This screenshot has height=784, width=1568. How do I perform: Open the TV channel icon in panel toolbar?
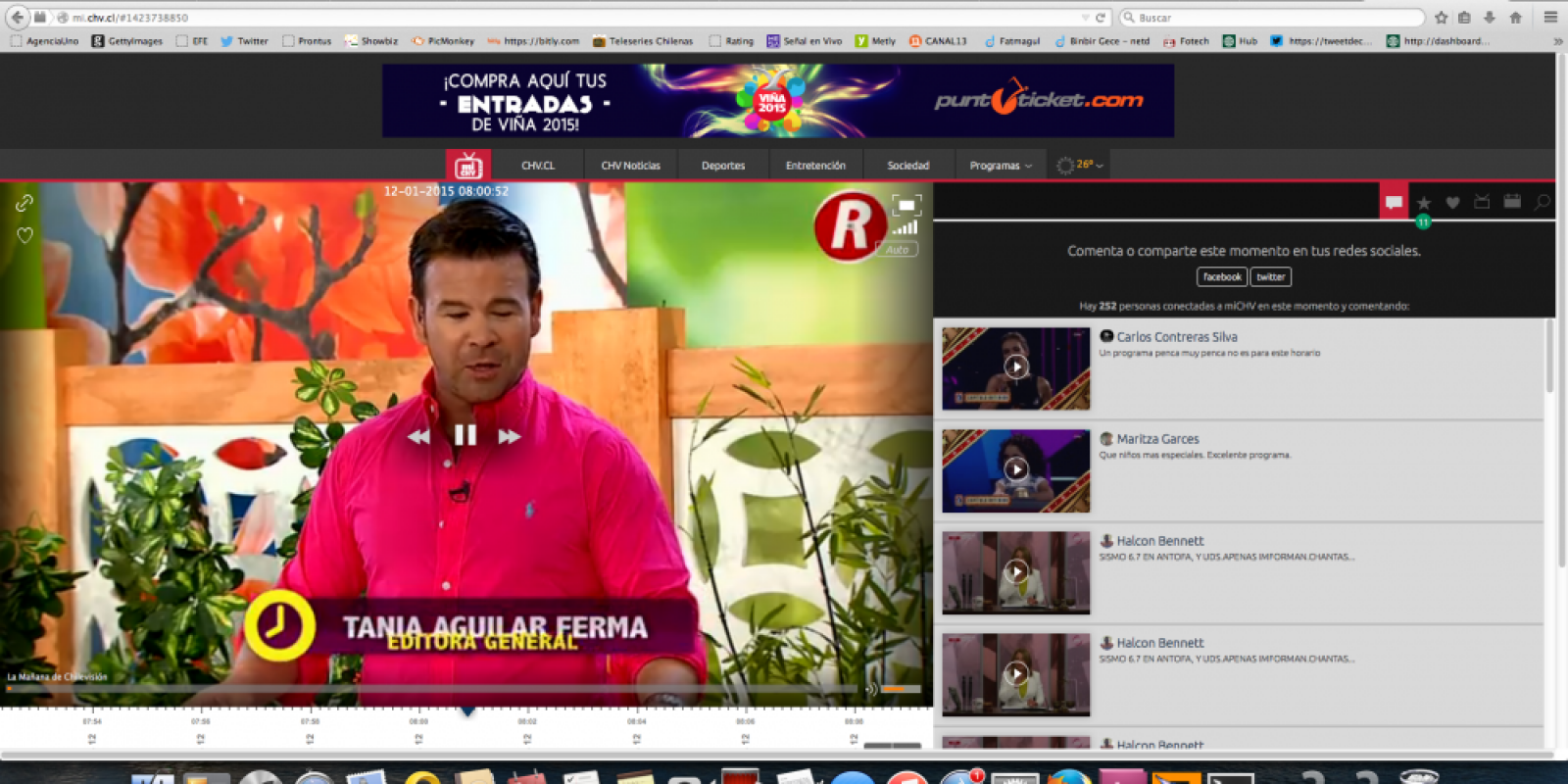(x=1482, y=202)
